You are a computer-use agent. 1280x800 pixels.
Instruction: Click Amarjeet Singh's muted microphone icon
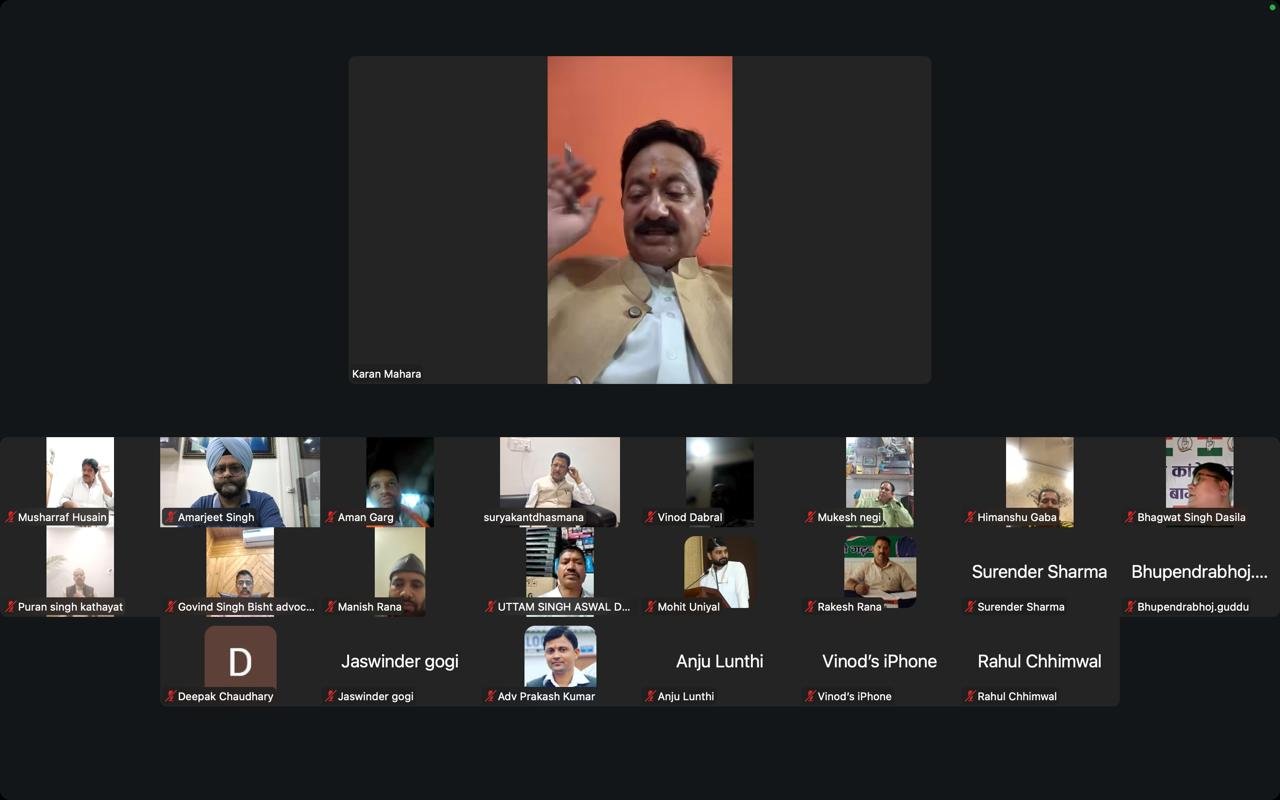(171, 517)
